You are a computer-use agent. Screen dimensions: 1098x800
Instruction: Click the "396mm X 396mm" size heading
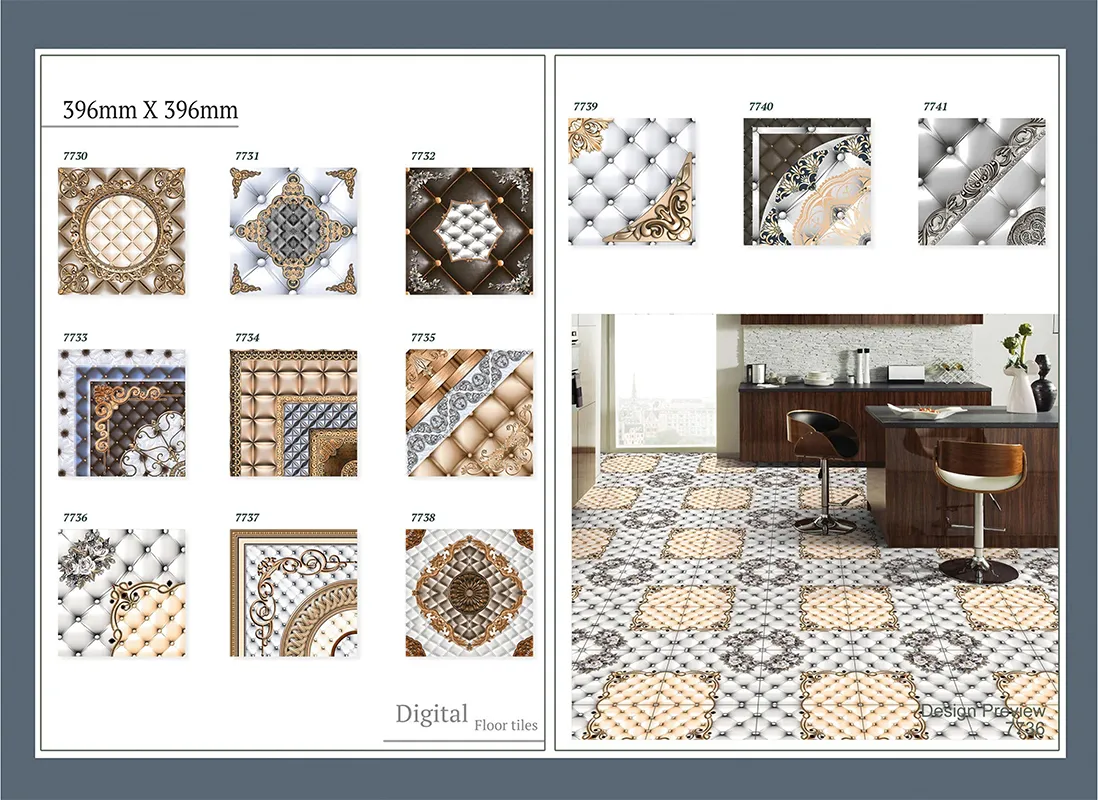pyautogui.click(x=150, y=110)
